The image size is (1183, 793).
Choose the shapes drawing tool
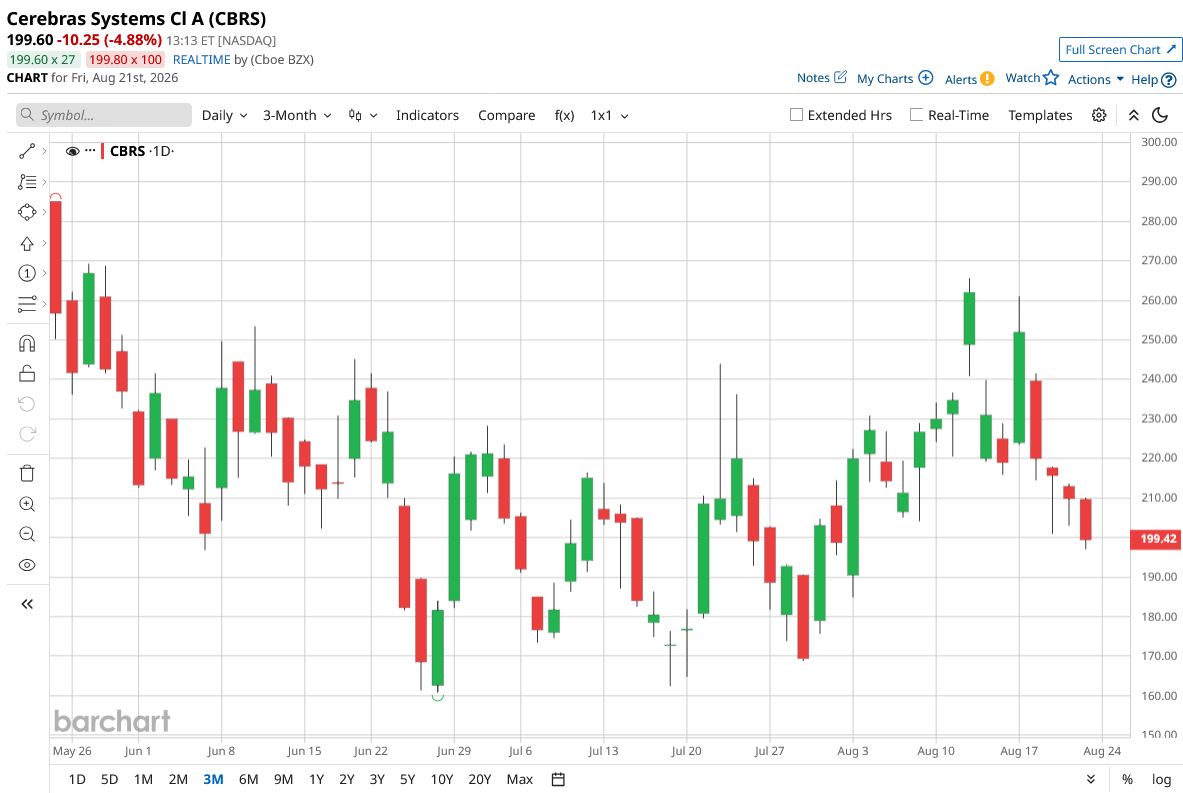point(27,212)
